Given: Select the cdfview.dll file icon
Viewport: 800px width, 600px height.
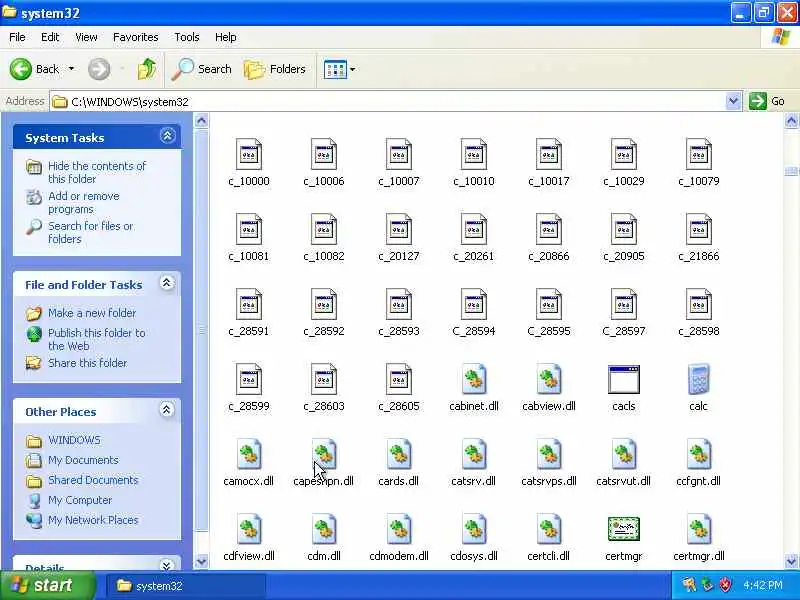Looking at the screenshot, I should tap(249, 530).
